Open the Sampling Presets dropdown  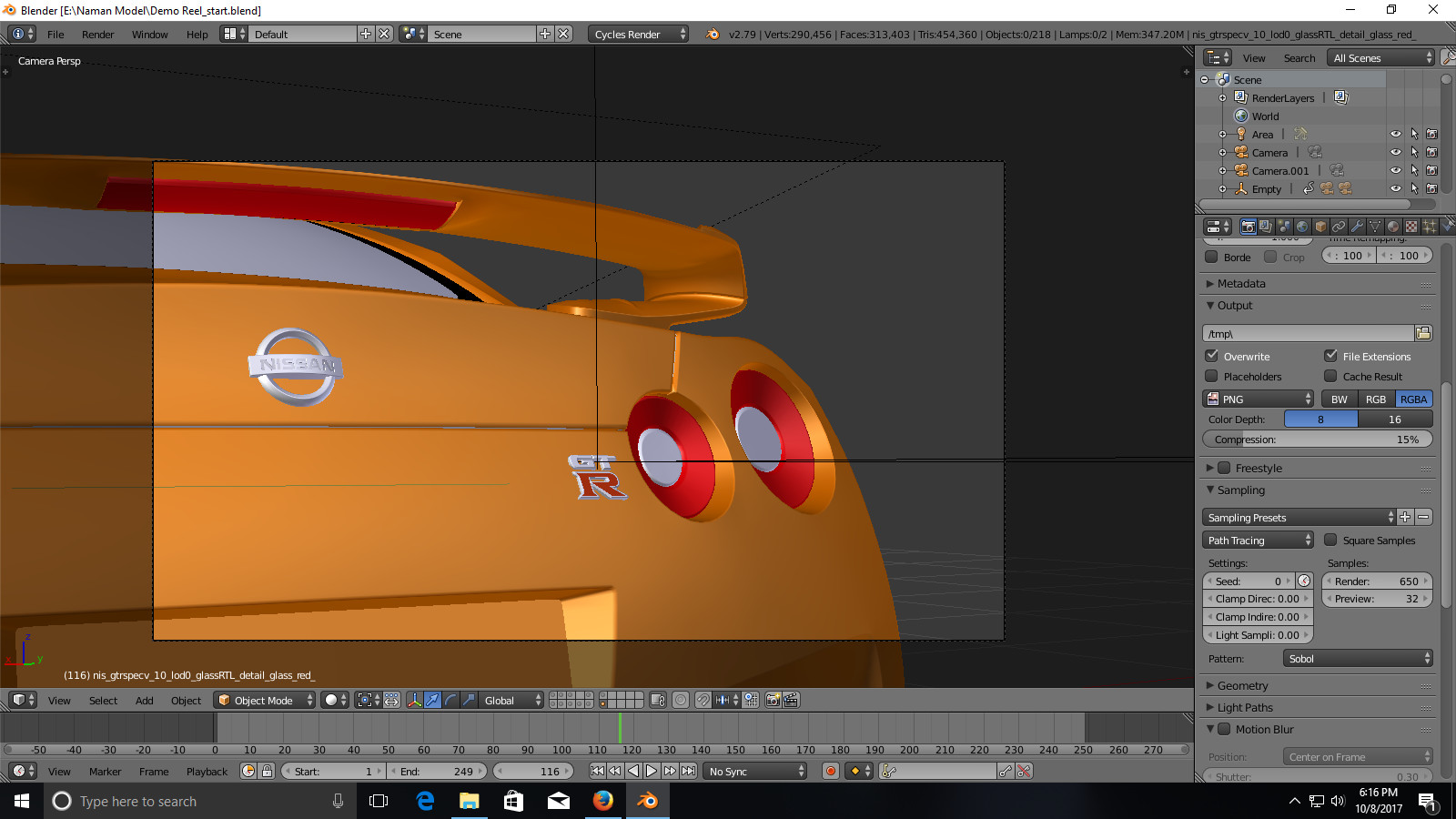click(1299, 517)
